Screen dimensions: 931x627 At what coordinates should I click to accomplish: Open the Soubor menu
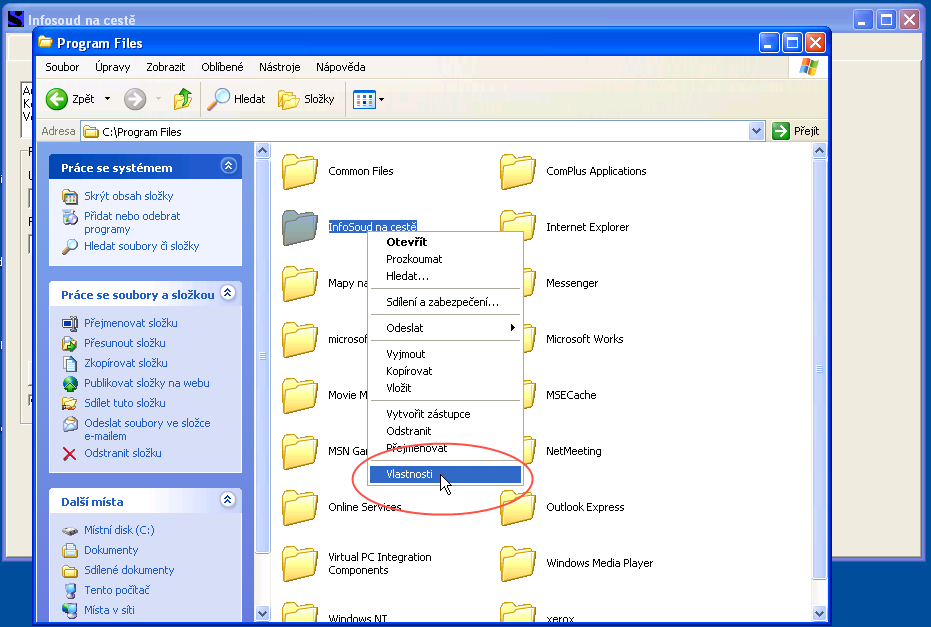(x=62, y=67)
